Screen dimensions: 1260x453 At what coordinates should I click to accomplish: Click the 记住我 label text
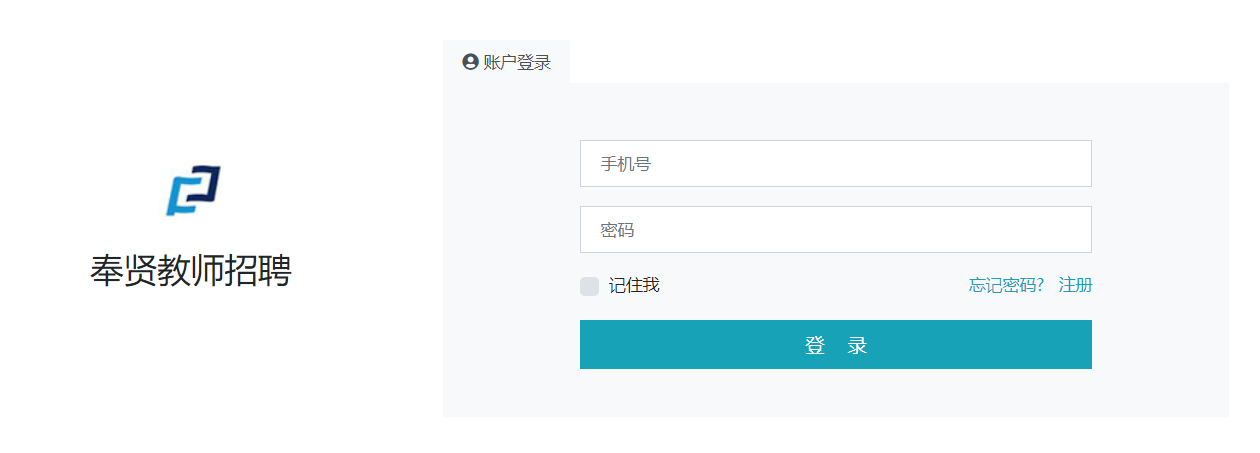(634, 286)
